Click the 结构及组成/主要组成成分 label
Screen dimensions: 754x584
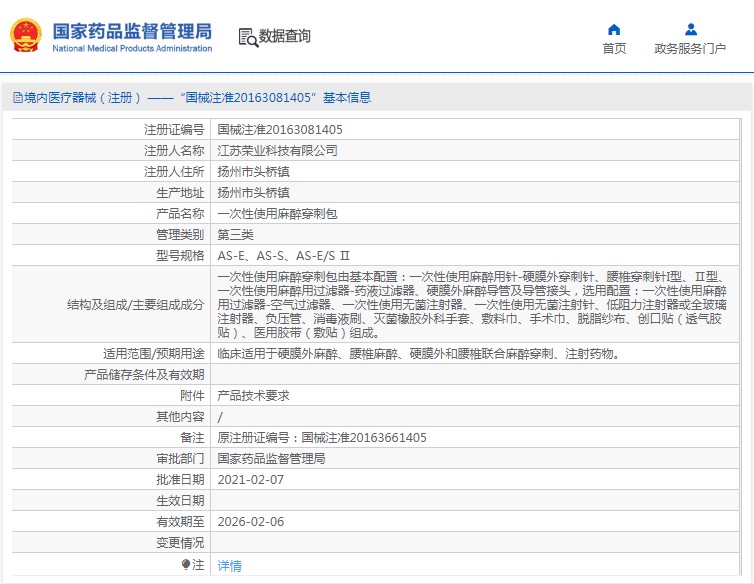click(136, 305)
